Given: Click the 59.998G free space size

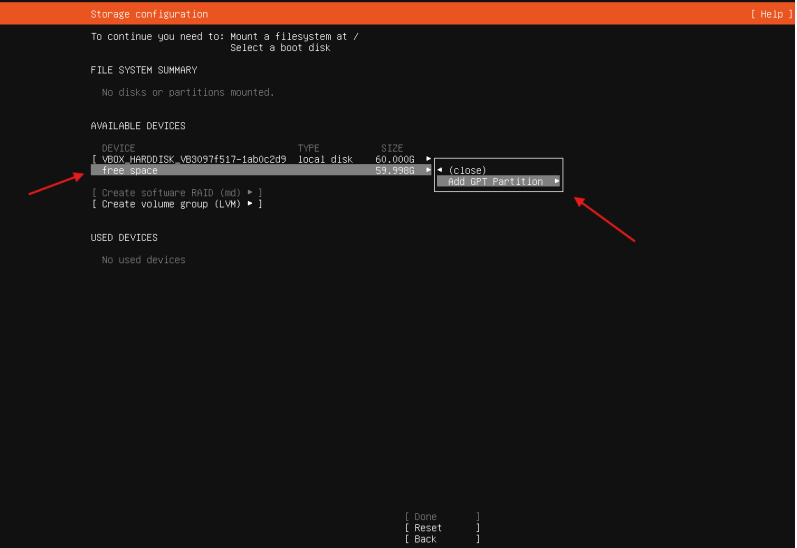Looking at the screenshot, I should tap(395, 171).
